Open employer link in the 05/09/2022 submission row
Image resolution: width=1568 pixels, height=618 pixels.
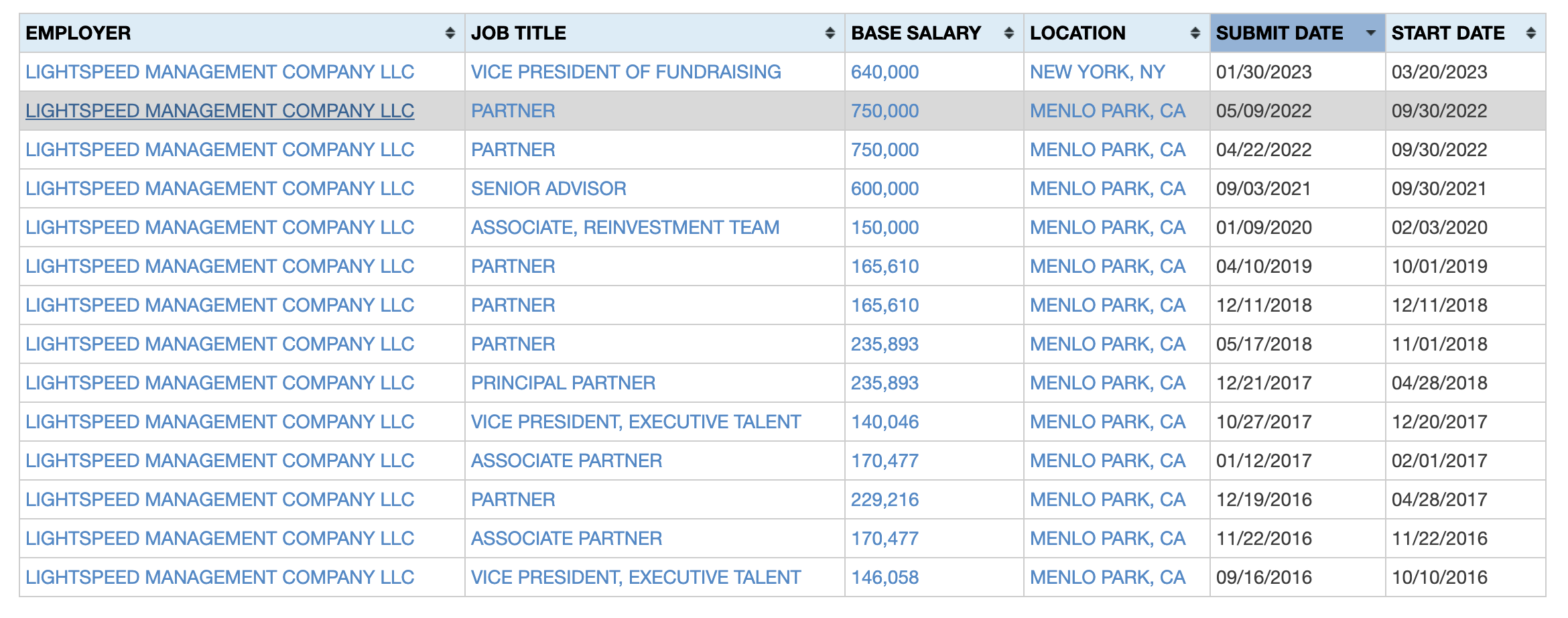[x=220, y=111]
